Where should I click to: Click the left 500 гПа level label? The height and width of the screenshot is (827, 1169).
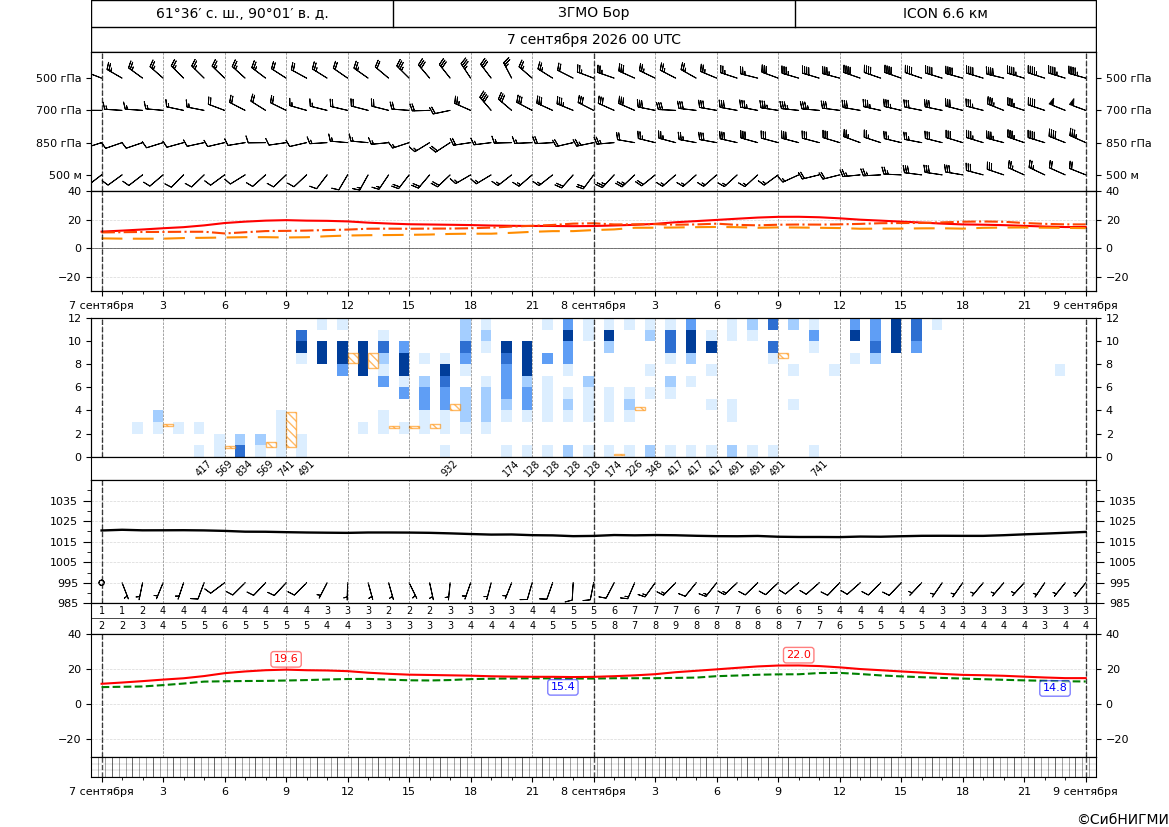[59, 78]
